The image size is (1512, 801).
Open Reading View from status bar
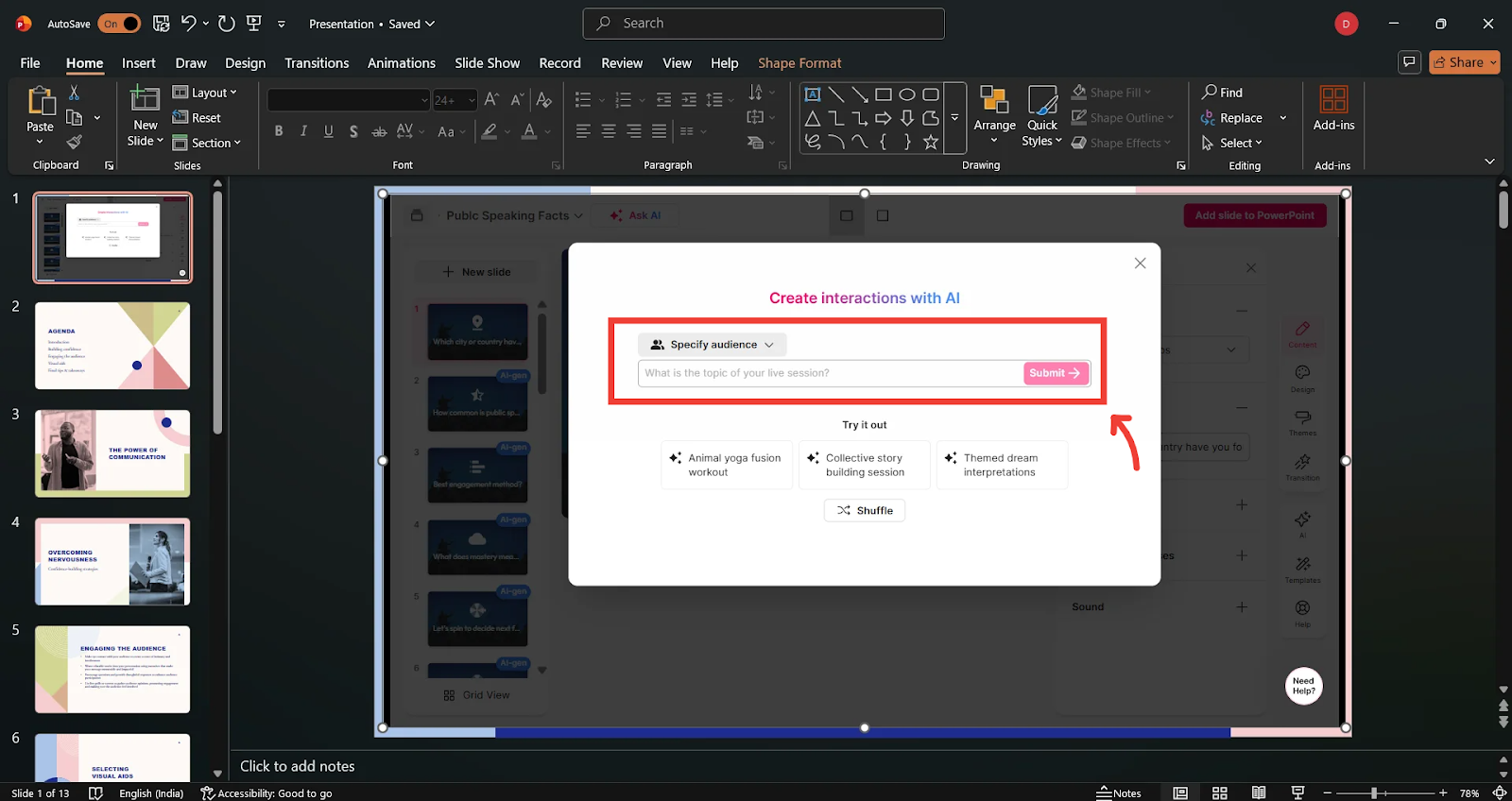[x=1259, y=792]
